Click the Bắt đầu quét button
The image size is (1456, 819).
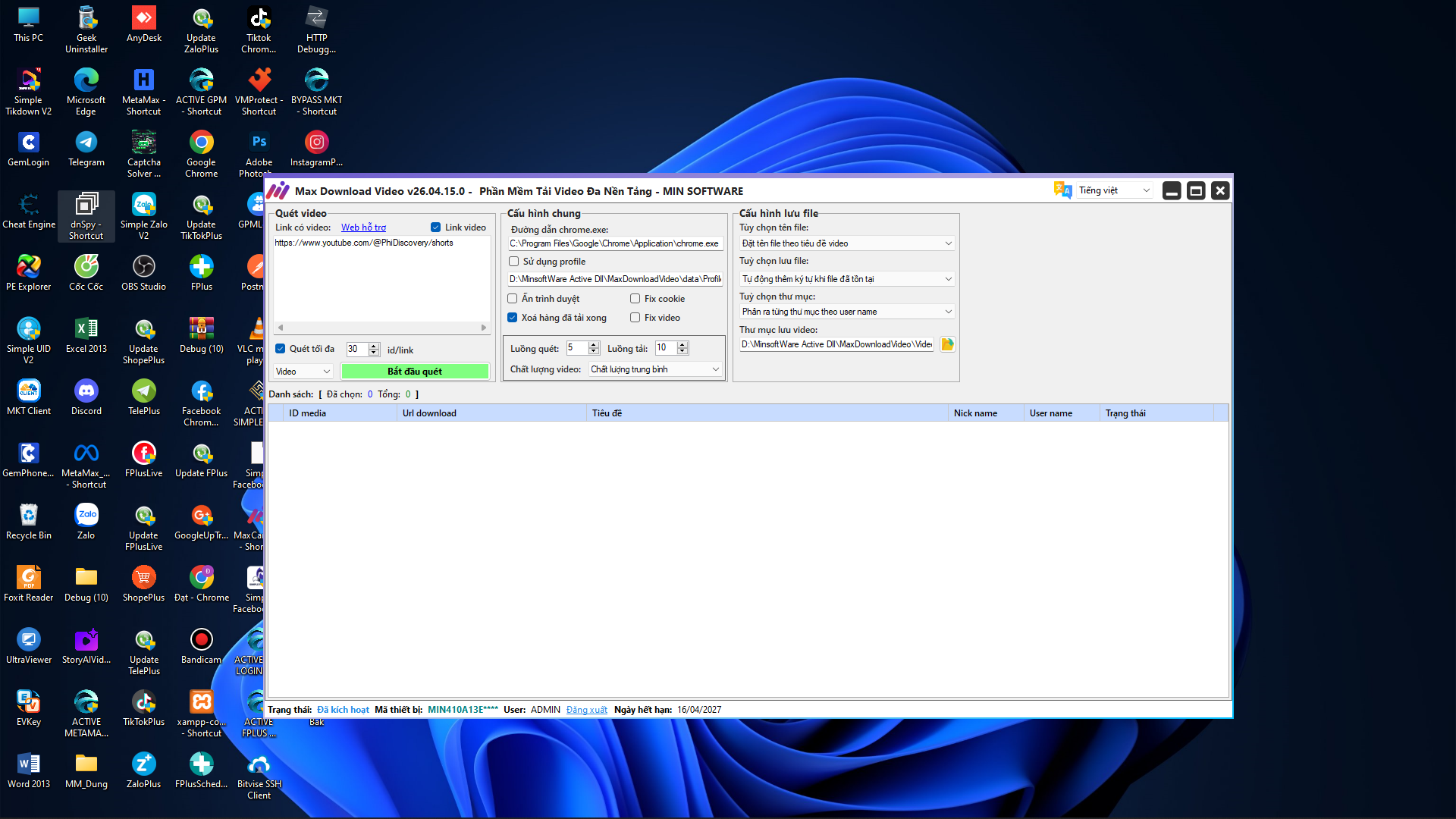click(415, 372)
